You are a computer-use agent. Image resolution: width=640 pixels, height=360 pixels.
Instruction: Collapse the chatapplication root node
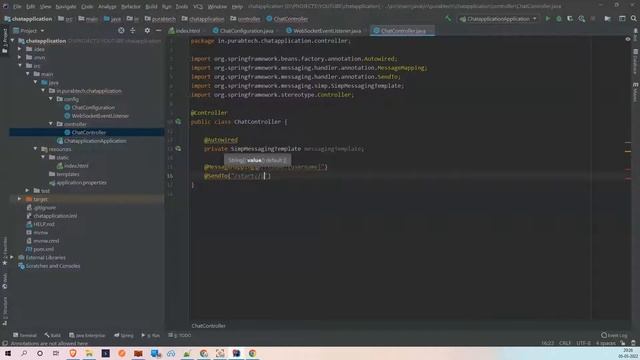(13, 41)
